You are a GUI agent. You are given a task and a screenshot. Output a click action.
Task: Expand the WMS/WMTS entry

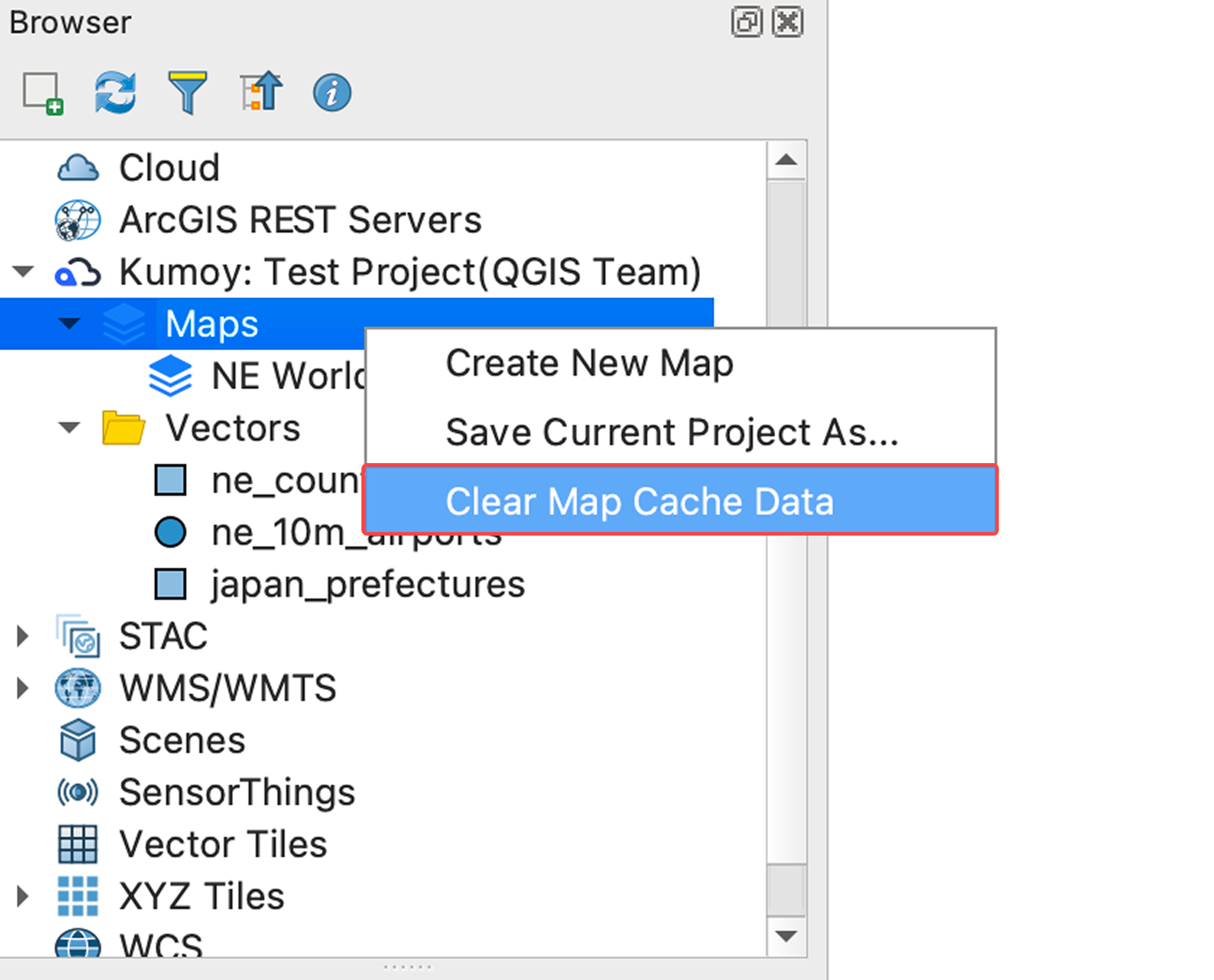23,687
